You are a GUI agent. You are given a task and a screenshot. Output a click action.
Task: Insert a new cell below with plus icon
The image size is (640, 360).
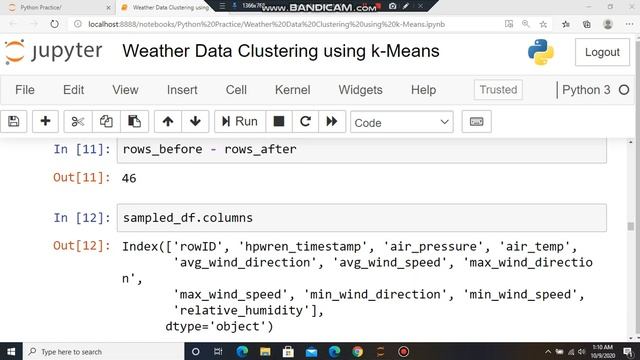(x=45, y=121)
